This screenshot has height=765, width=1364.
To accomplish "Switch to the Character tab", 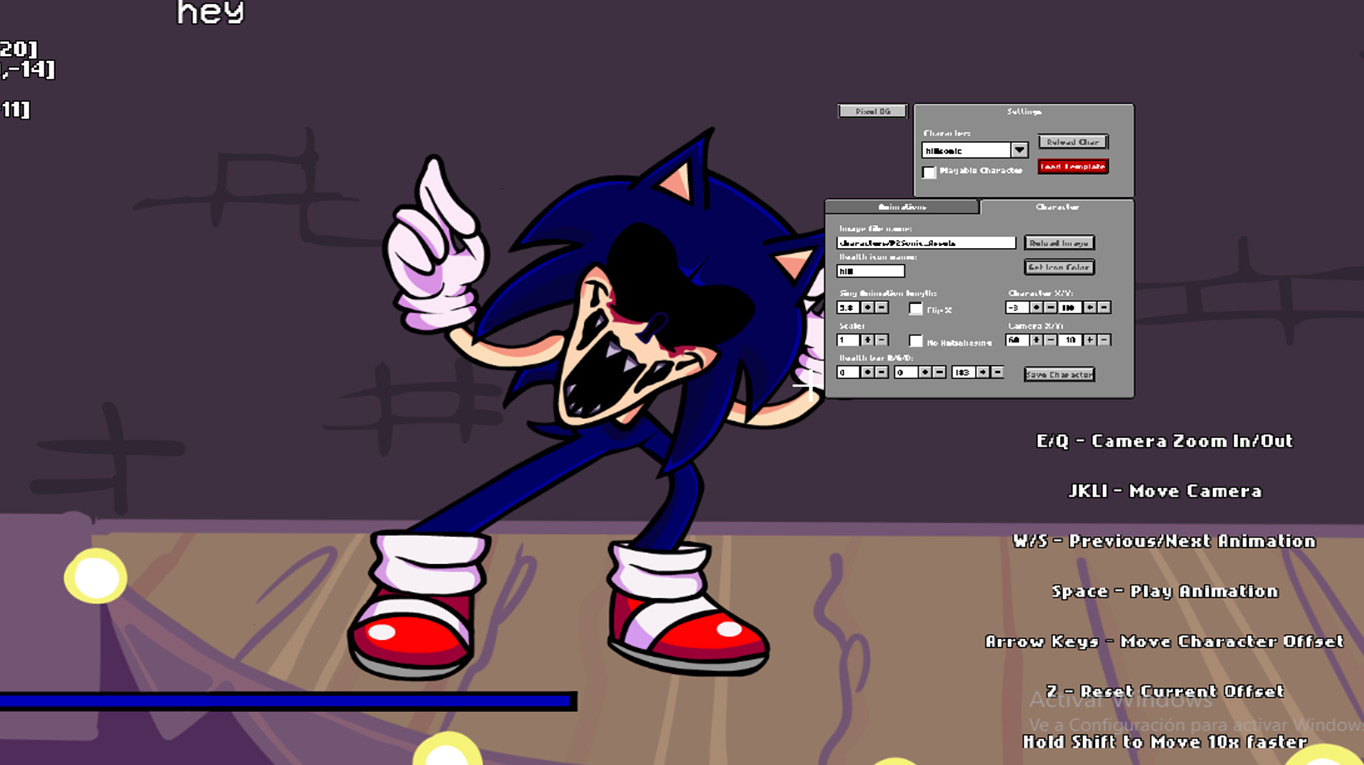I will coord(1057,207).
